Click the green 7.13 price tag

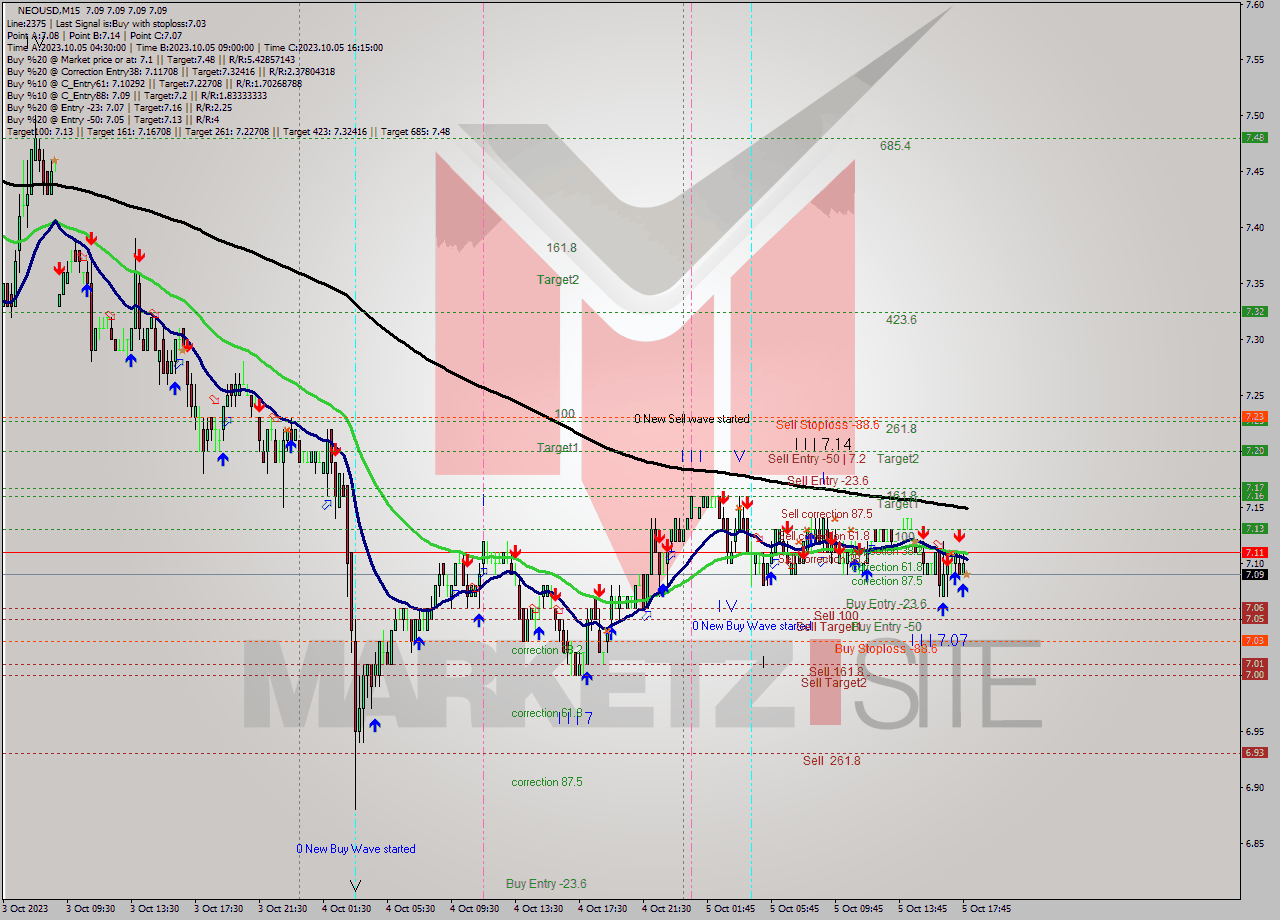tap(1254, 528)
